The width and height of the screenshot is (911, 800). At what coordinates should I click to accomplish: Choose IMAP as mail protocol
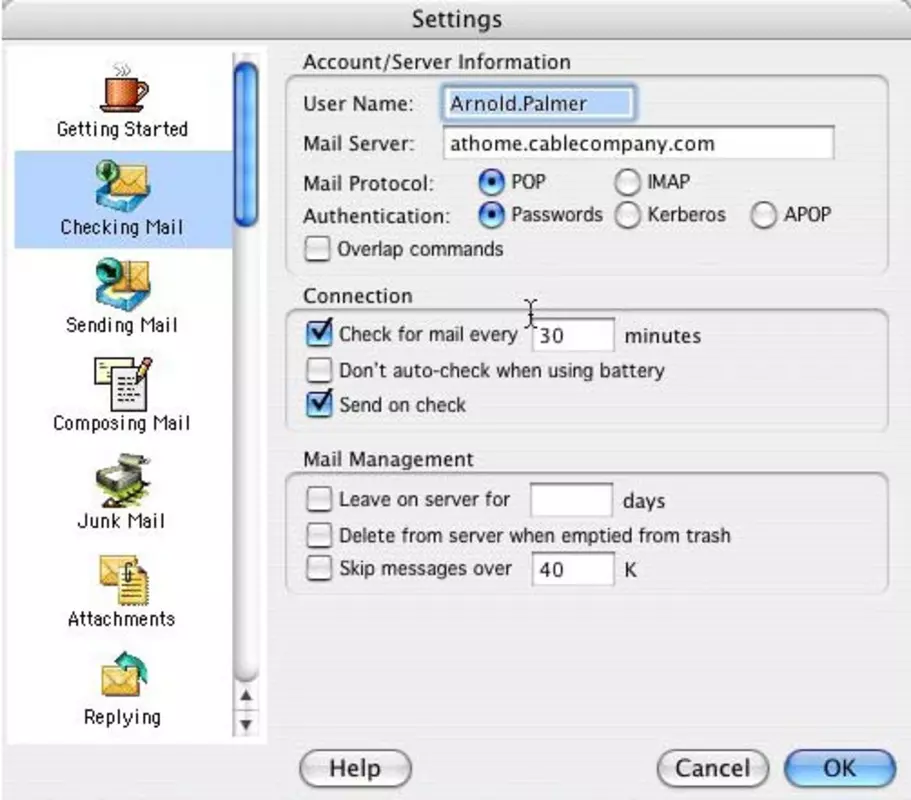pos(627,182)
